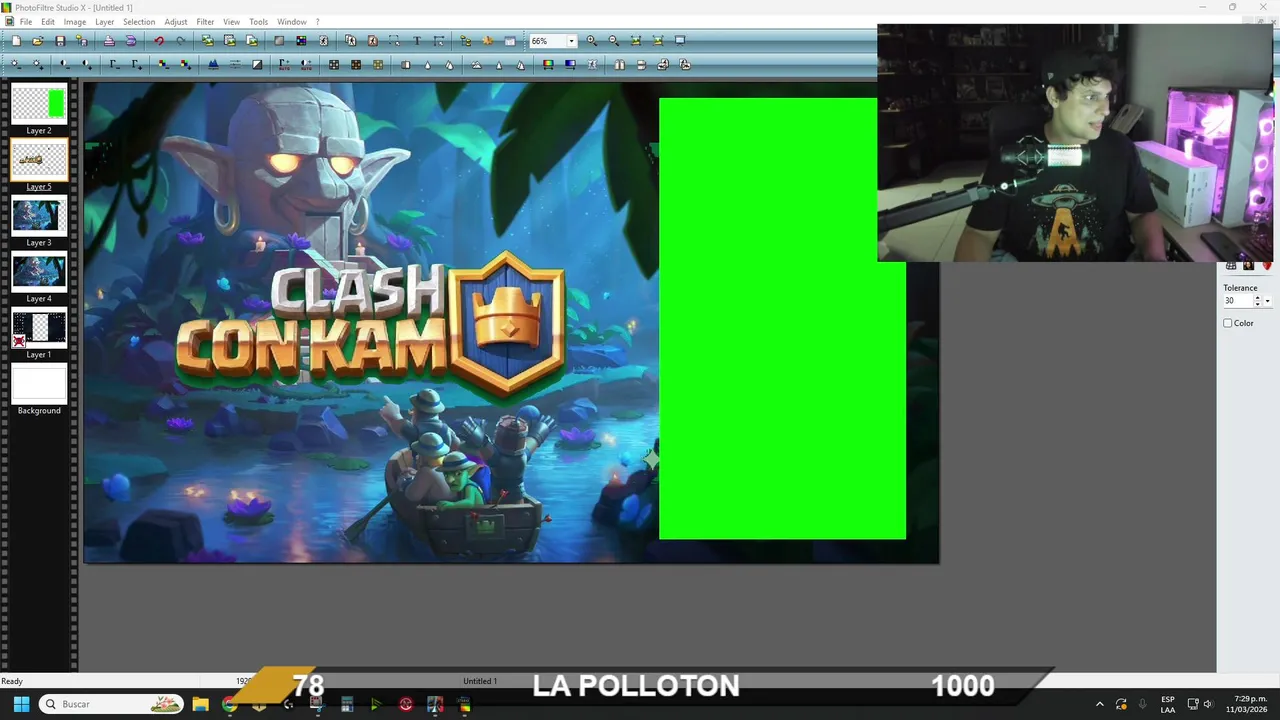1280x720 pixels.
Task: Open the histogram levels icon
Action: coord(213,64)
